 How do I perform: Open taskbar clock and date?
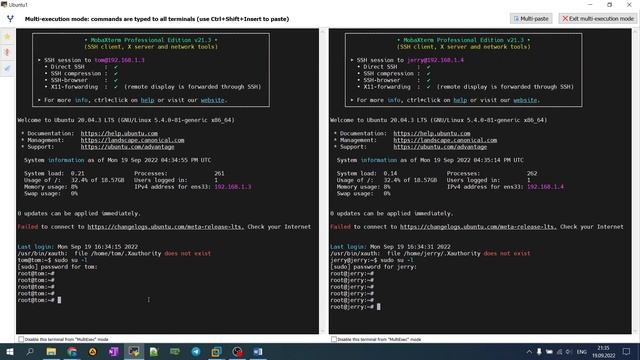(603, 351)
